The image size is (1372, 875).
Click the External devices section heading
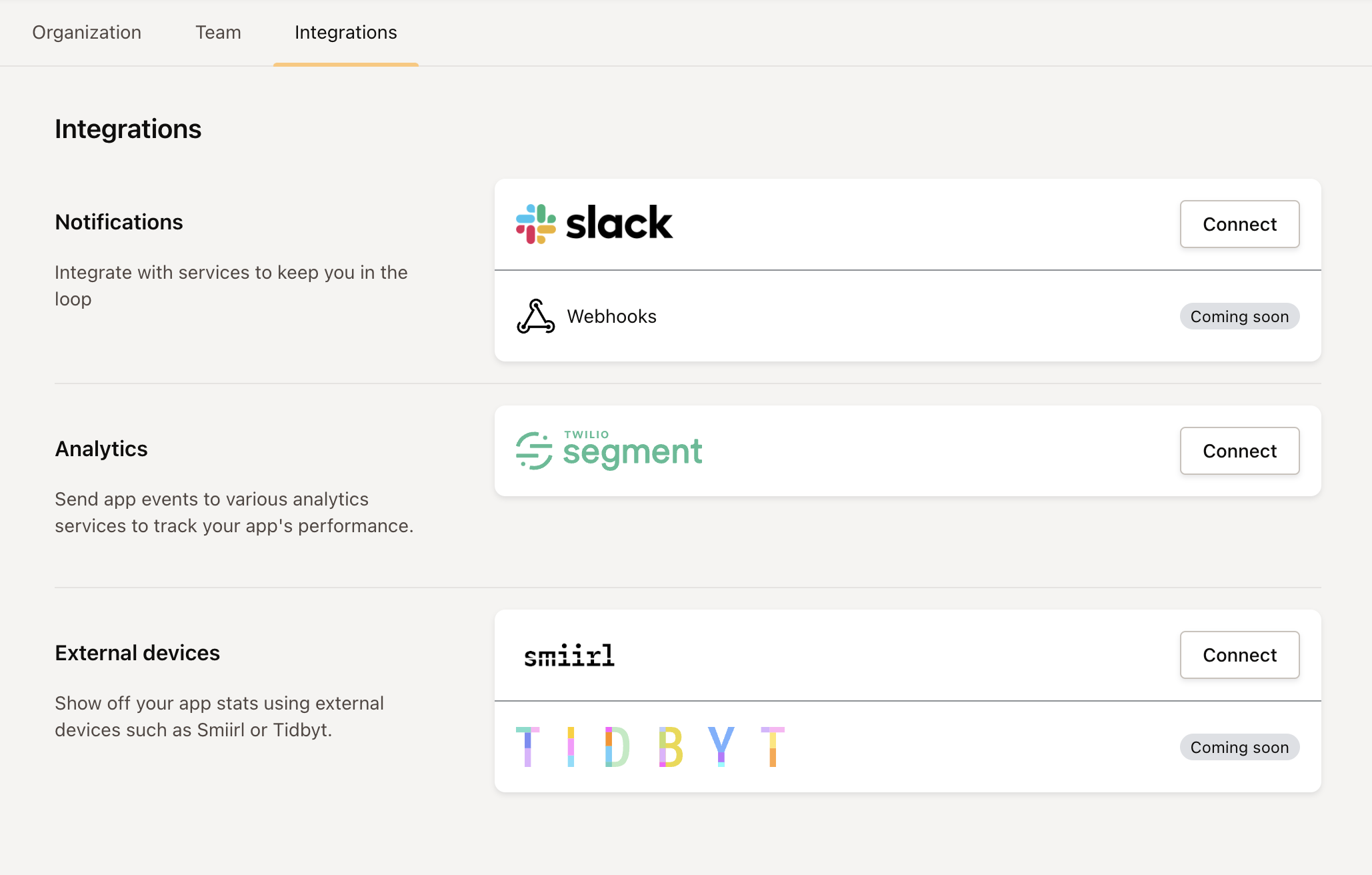(137, 653)
